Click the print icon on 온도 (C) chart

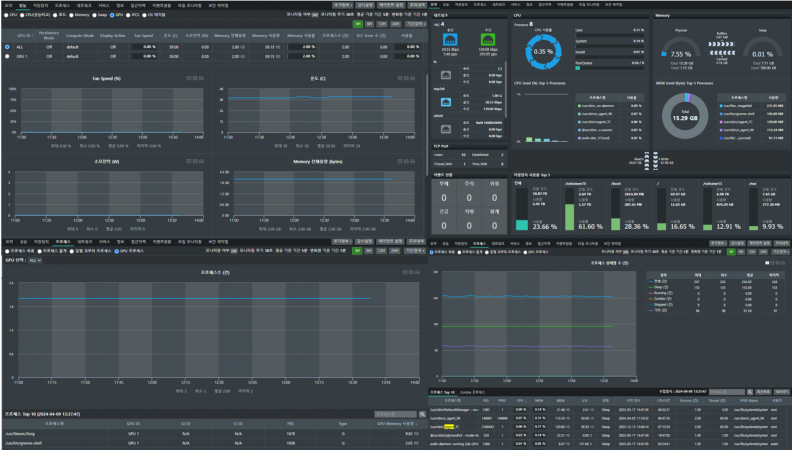(x=411, y=78)
